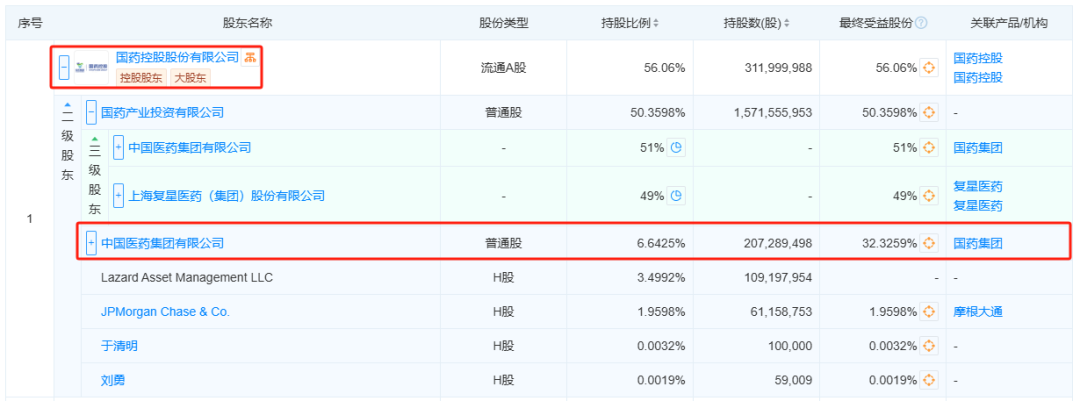Click share count 100,000 in 于清明 row
Viewport: 1080px width, 401px height.
(792, 346)
